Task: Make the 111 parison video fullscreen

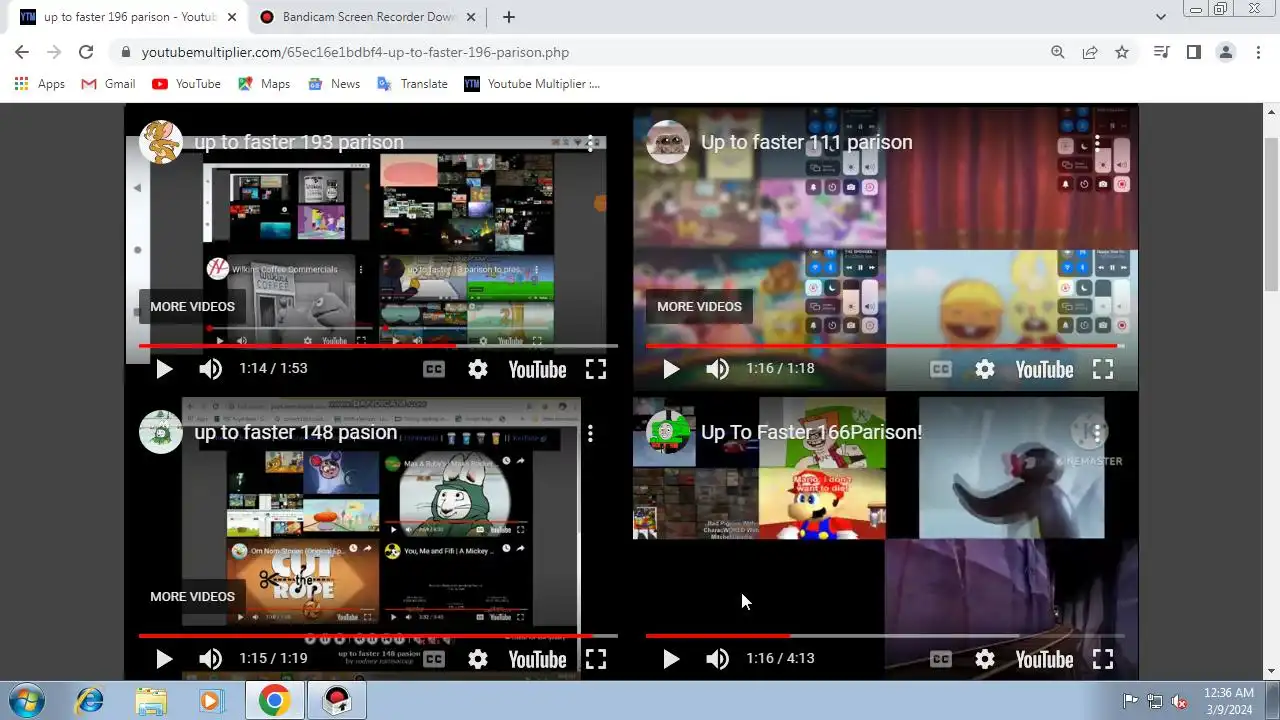Action: 1103,369
